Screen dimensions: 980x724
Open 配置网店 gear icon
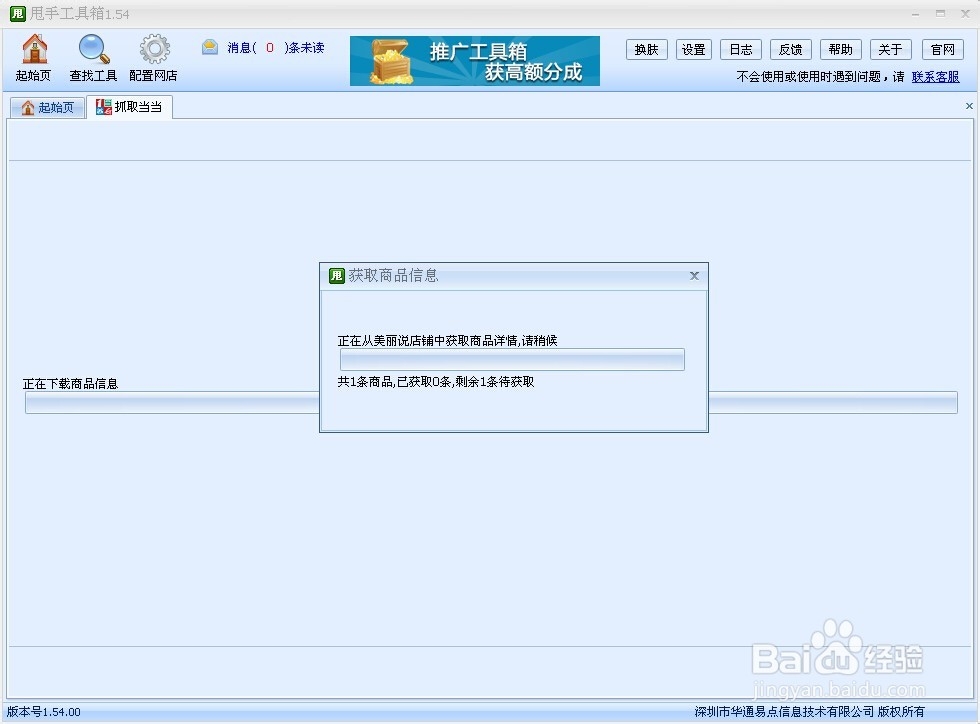click(153, 57)
